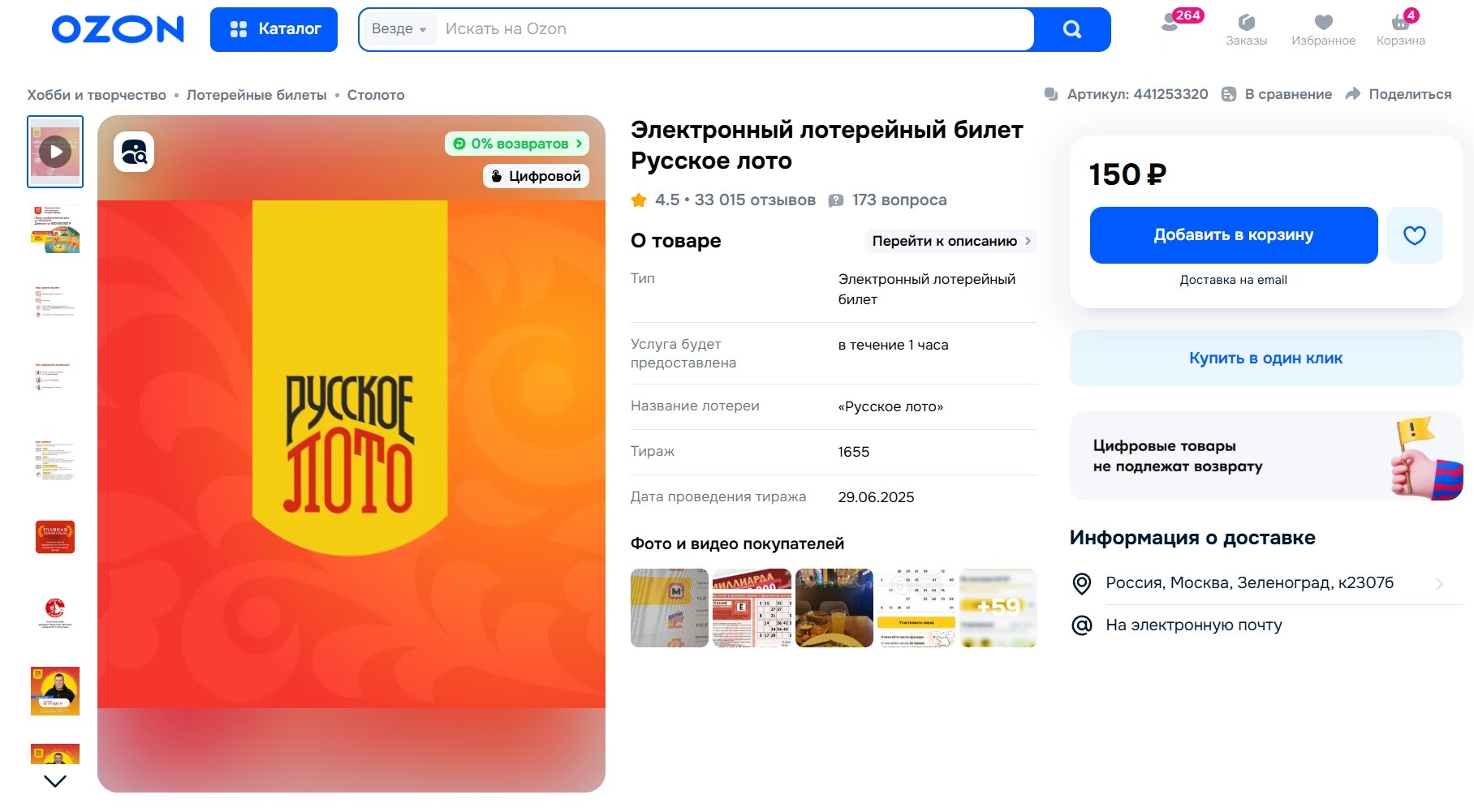The image size is (1474, 812).
Task: Open the Заказы orders icon
Action: [1247, 24]
